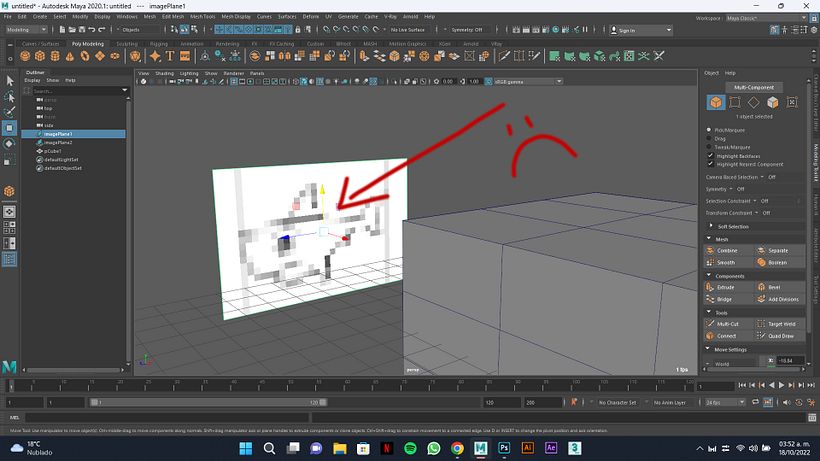This screenshot has height=461, width=820.
Task: Click the Quad Draw tool
Action: point(778,336)
